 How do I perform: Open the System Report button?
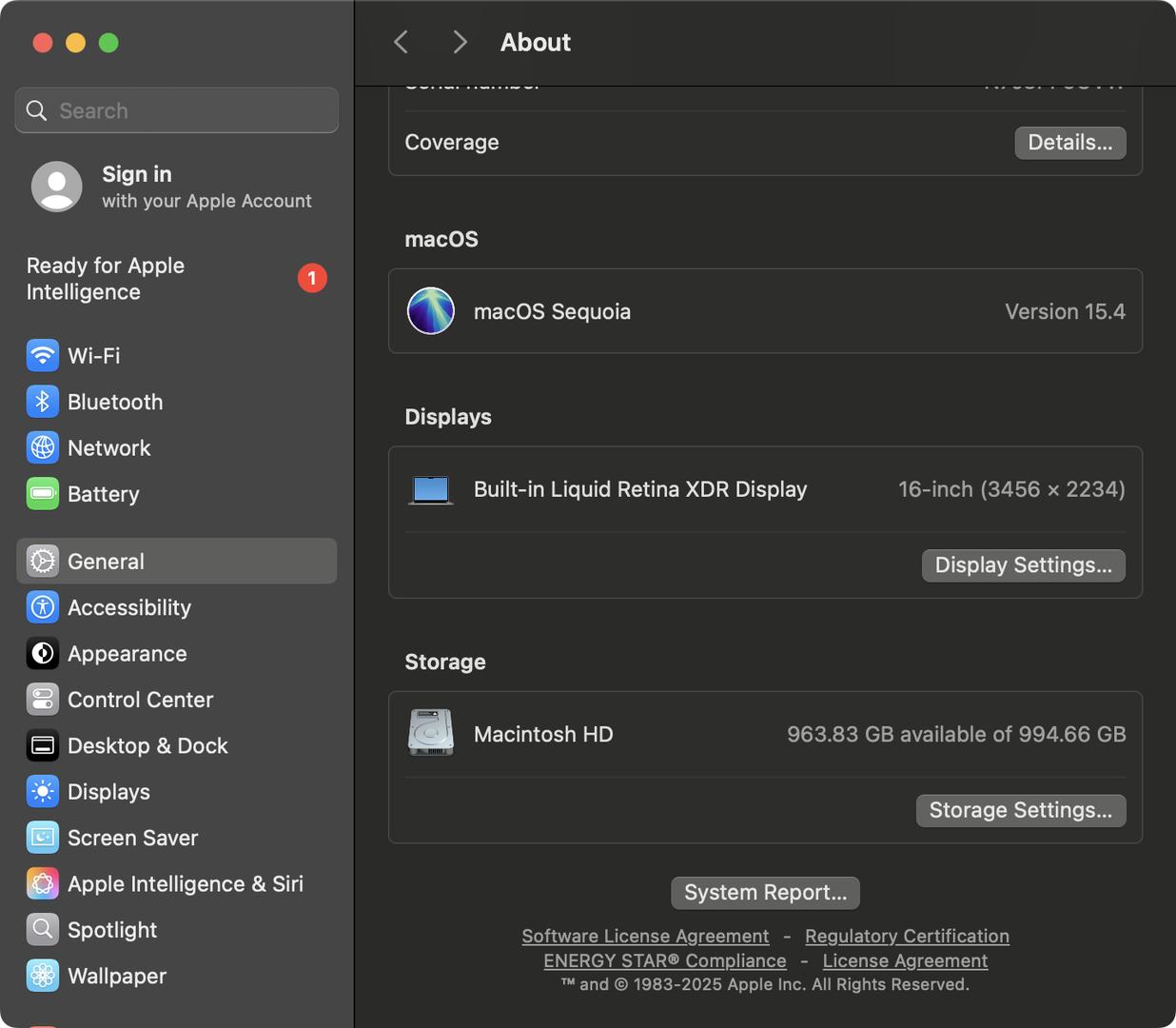[766, 893]
